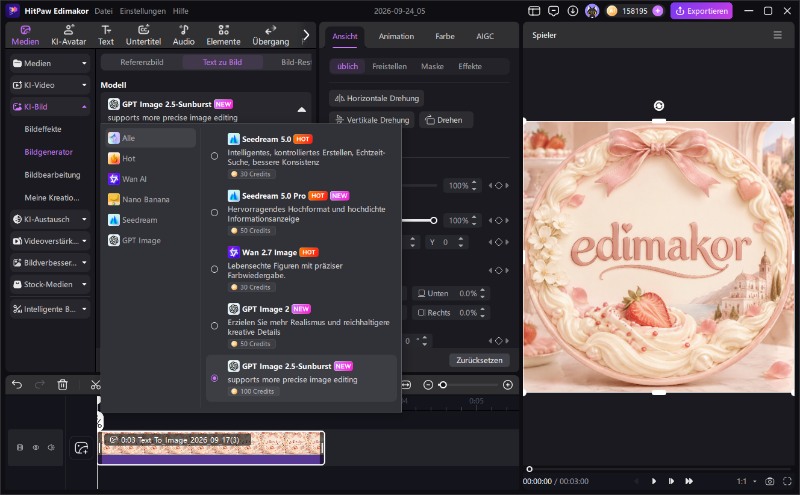The width and height of the screenshot is (800, 495).
Task: Click the rotate handle above the preview image
Action: point(659,106)
